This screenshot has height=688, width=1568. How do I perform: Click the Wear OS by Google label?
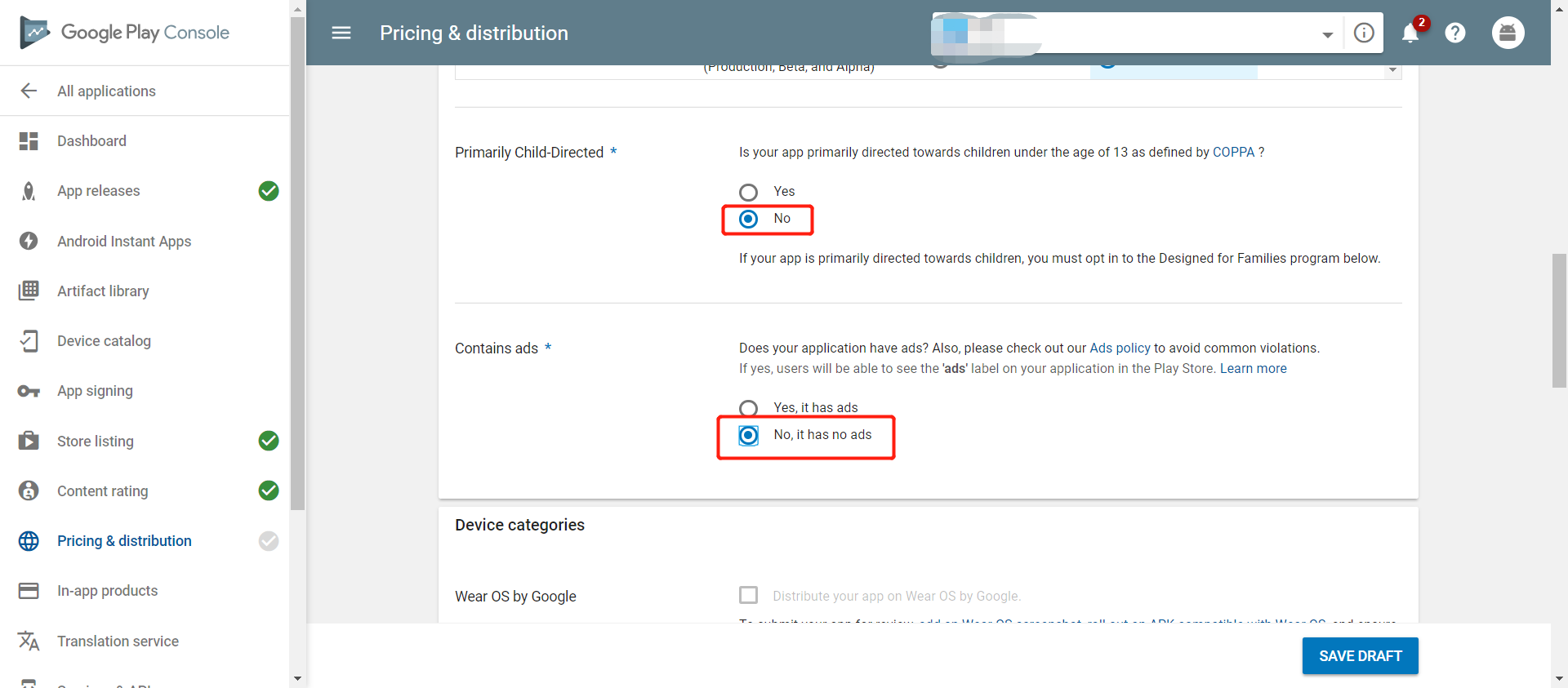point(515,597)
